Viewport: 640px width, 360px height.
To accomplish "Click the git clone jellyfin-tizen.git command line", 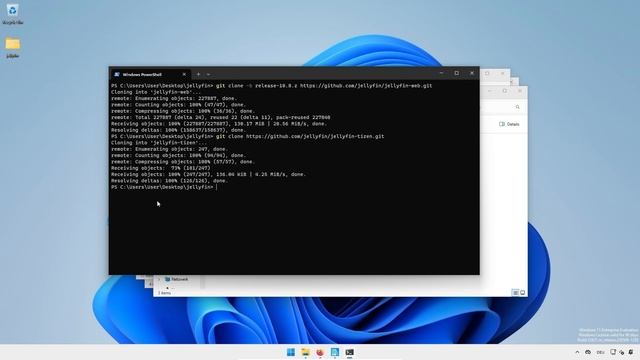I will pyautogui.click(x=247, y=136).
